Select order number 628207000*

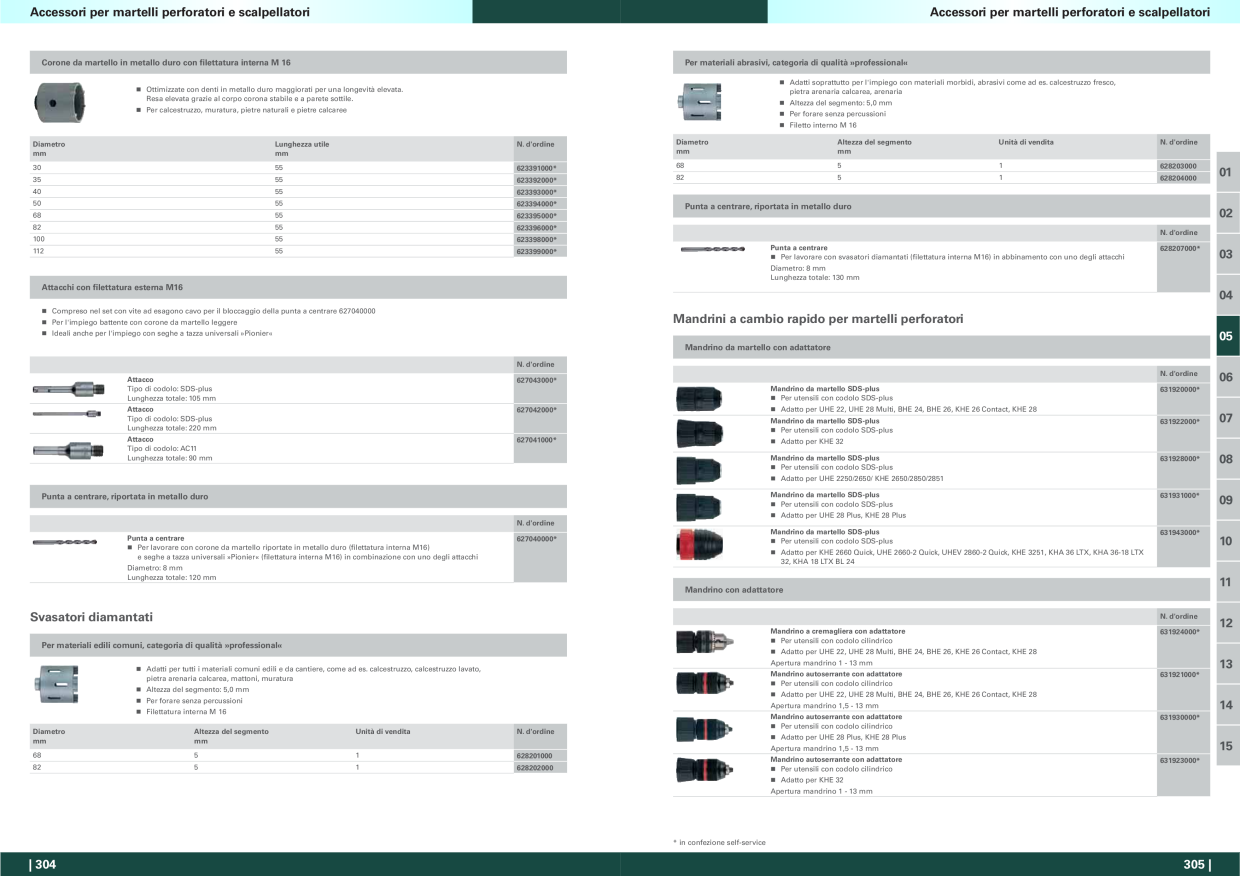tap(1179, 247)
